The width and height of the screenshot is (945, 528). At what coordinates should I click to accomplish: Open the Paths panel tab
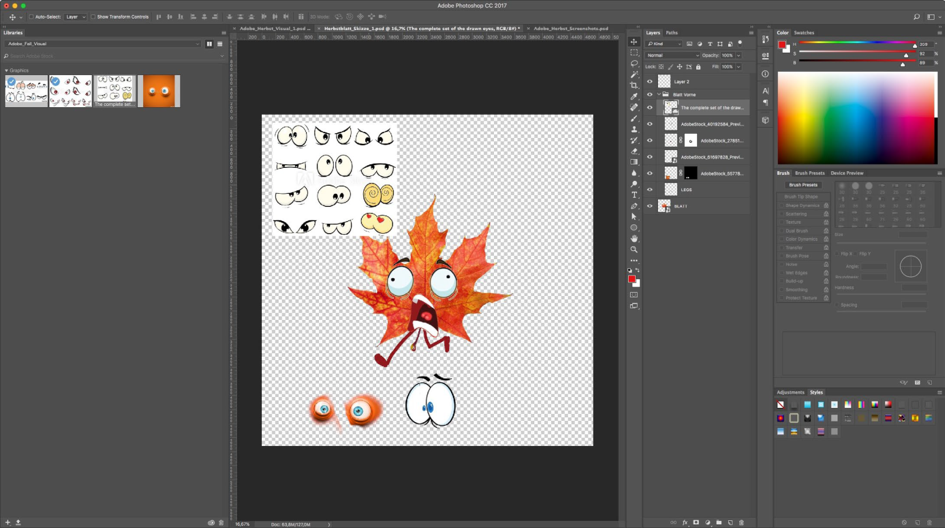(x=672, y=33)
